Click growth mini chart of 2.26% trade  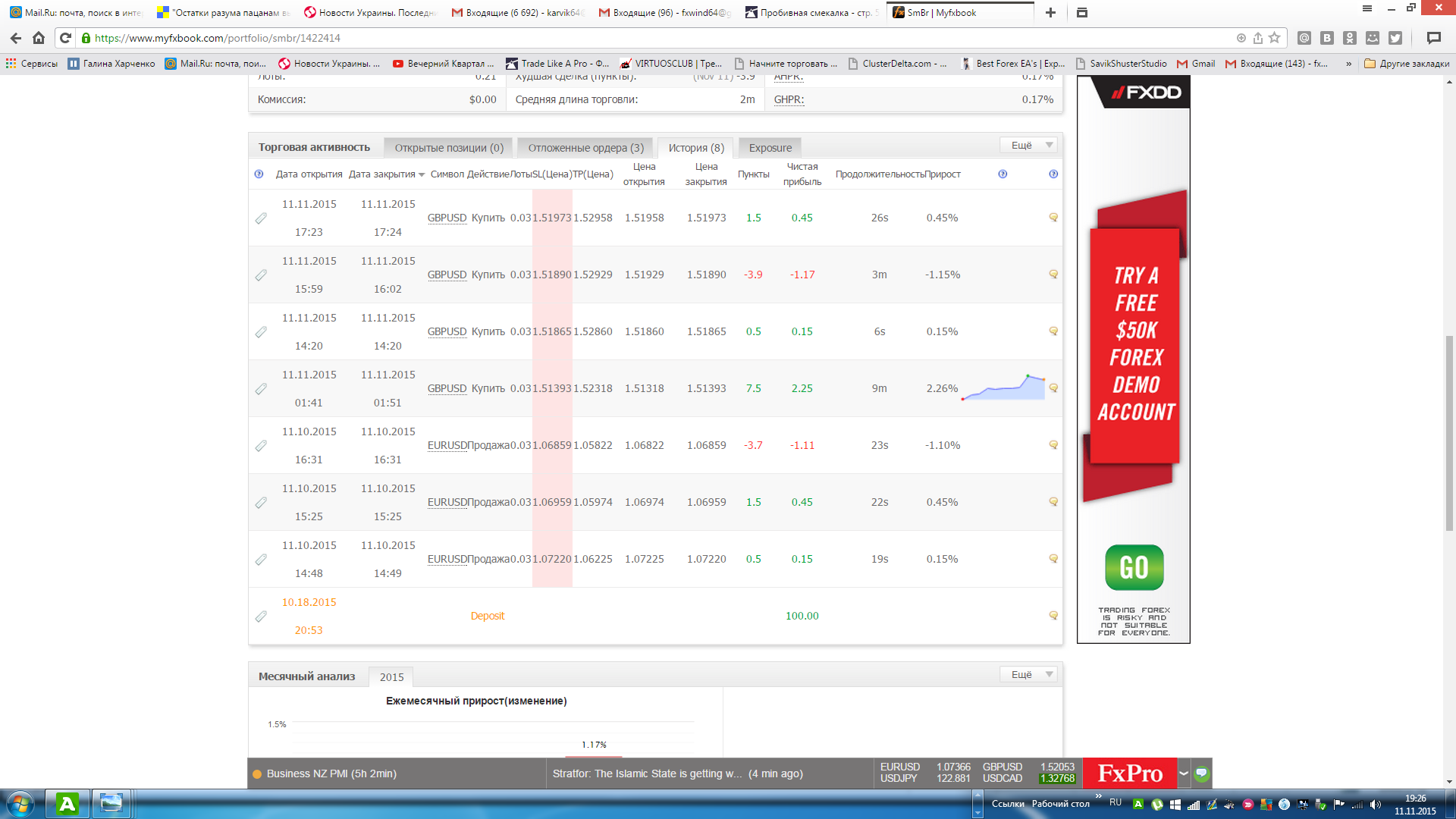pos(1003,388)
